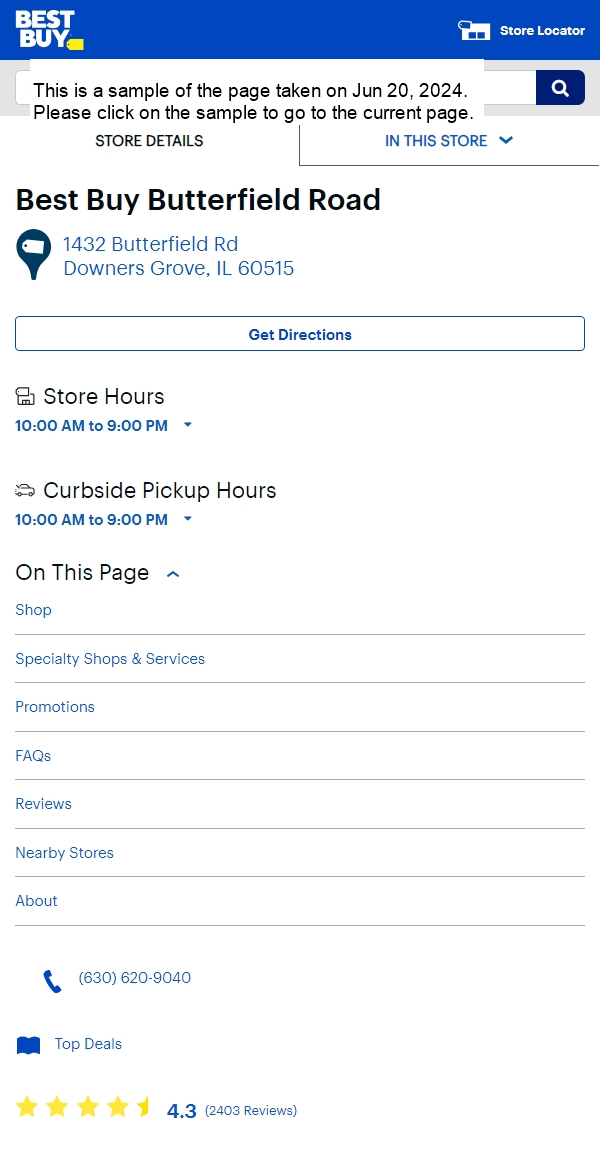600x1170 pixels.
Task: Open the 2403 Reviews link
Action: (x=251, y=1110)
